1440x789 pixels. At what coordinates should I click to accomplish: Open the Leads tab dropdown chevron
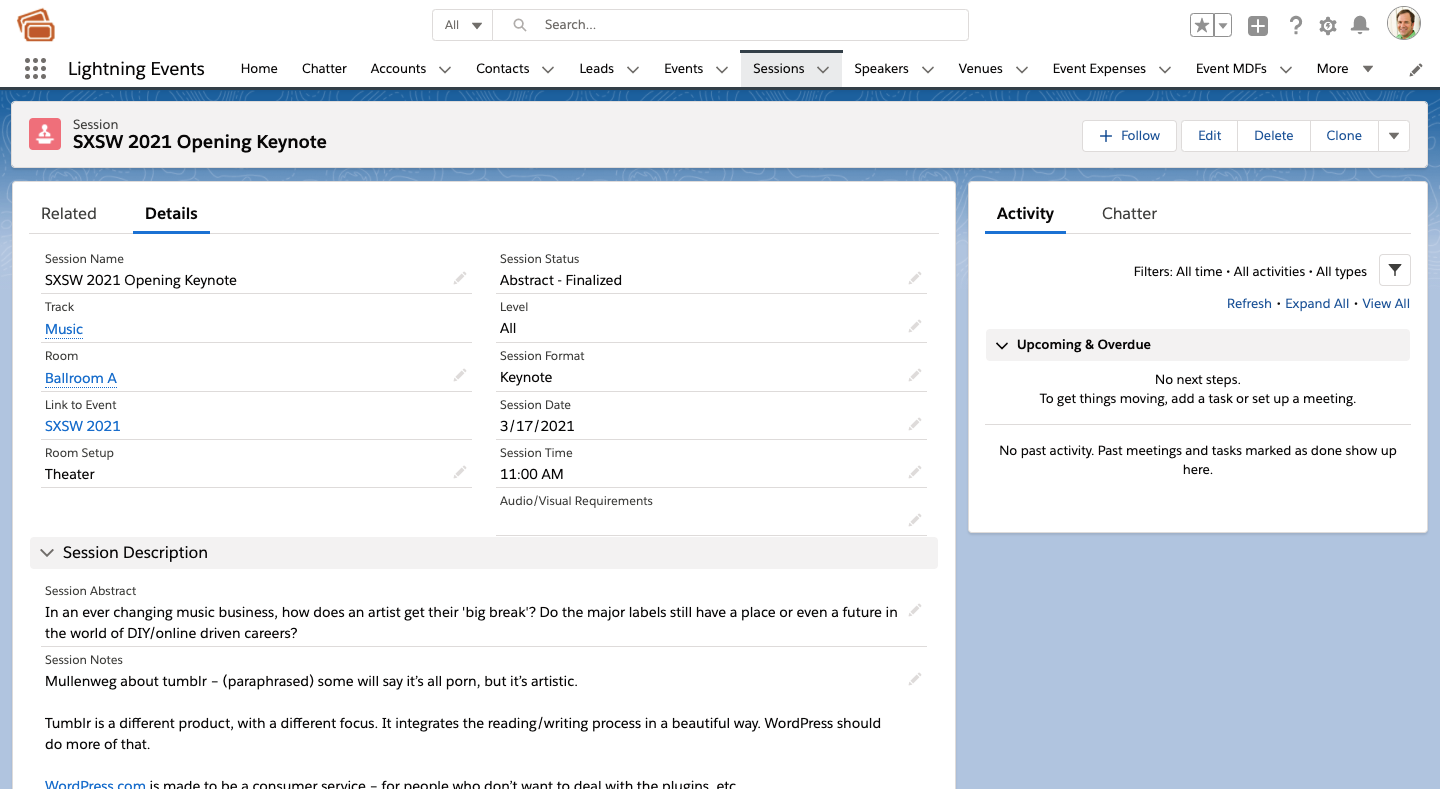pos(633,70)
